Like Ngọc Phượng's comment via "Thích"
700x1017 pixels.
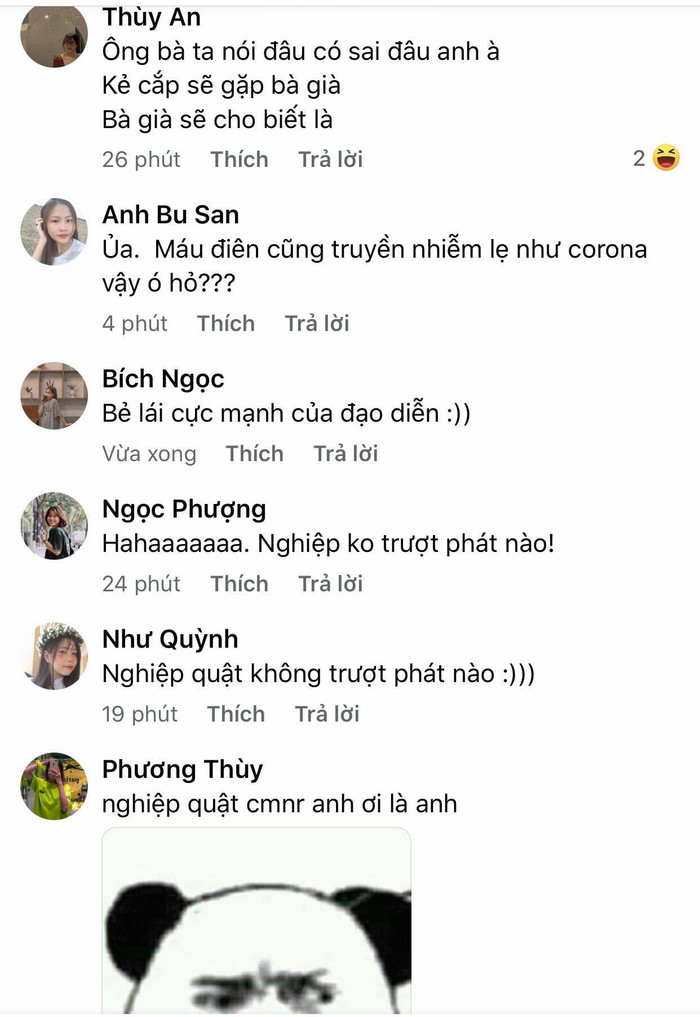coord(239,584)
